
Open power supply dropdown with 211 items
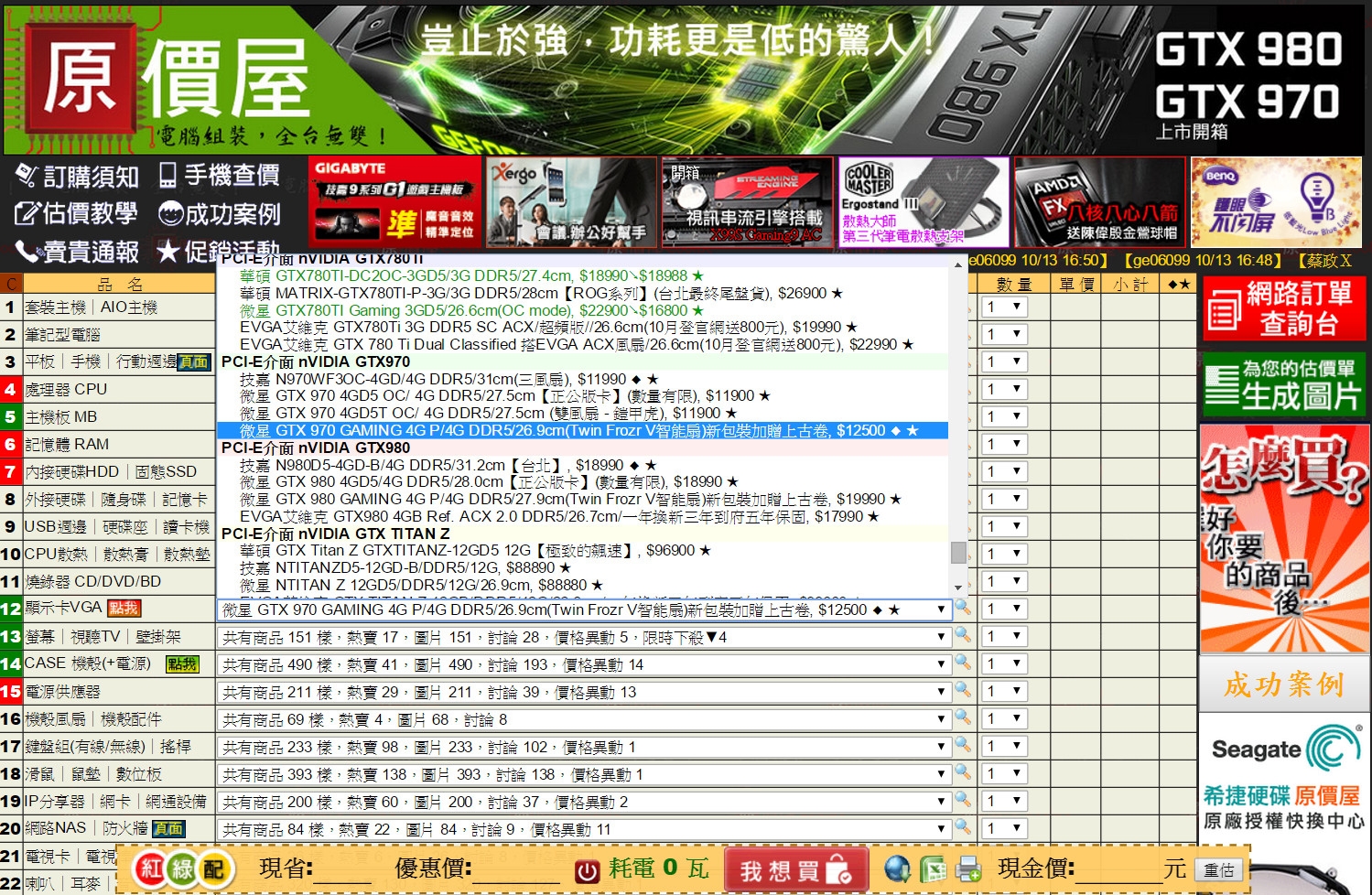tap(584, 692)
